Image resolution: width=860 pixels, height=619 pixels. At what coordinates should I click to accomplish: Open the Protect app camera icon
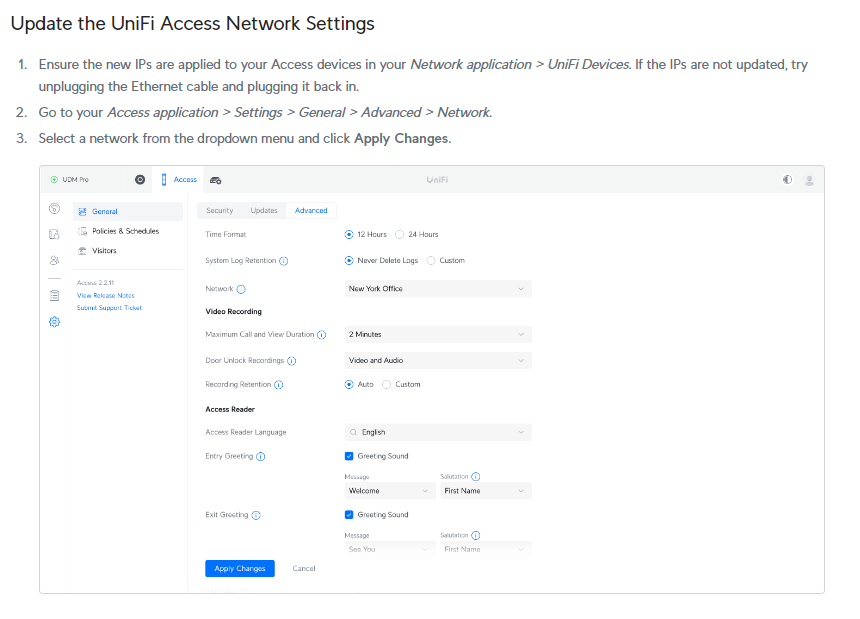coord(216,180)
